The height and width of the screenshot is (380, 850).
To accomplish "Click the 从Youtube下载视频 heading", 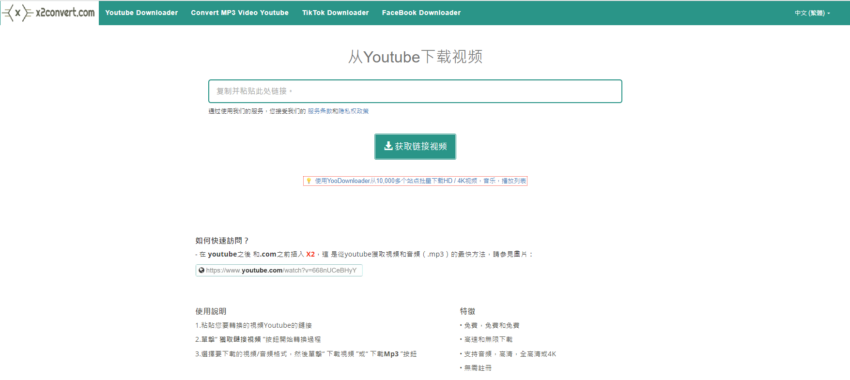I will [x=415, y=57].
